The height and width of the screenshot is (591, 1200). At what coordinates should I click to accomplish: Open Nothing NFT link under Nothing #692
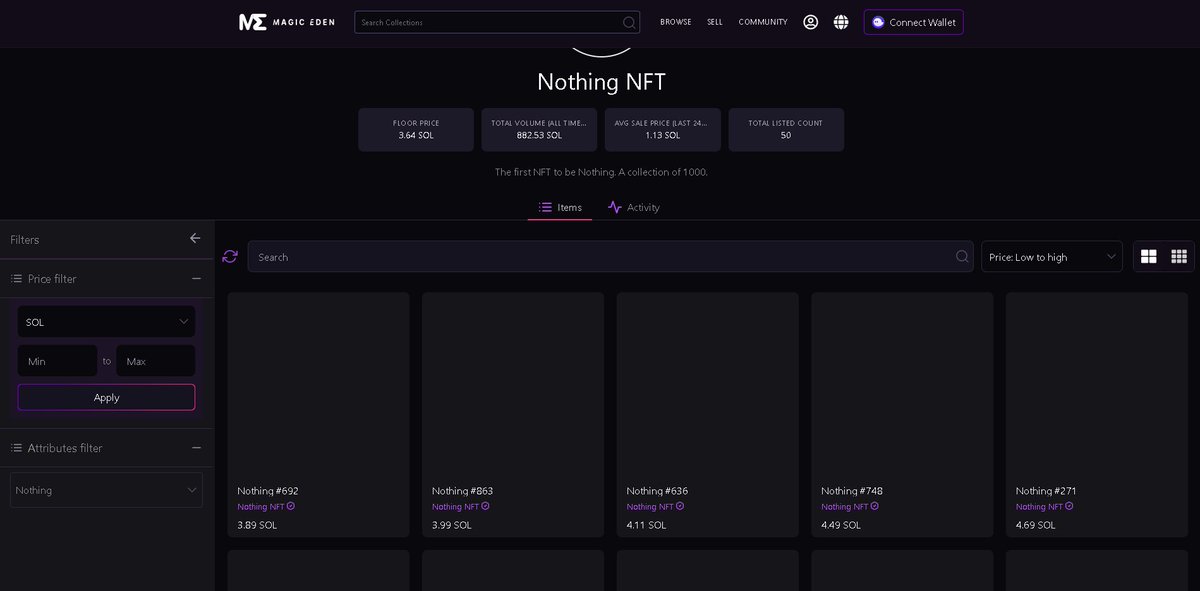pos(260,507)
